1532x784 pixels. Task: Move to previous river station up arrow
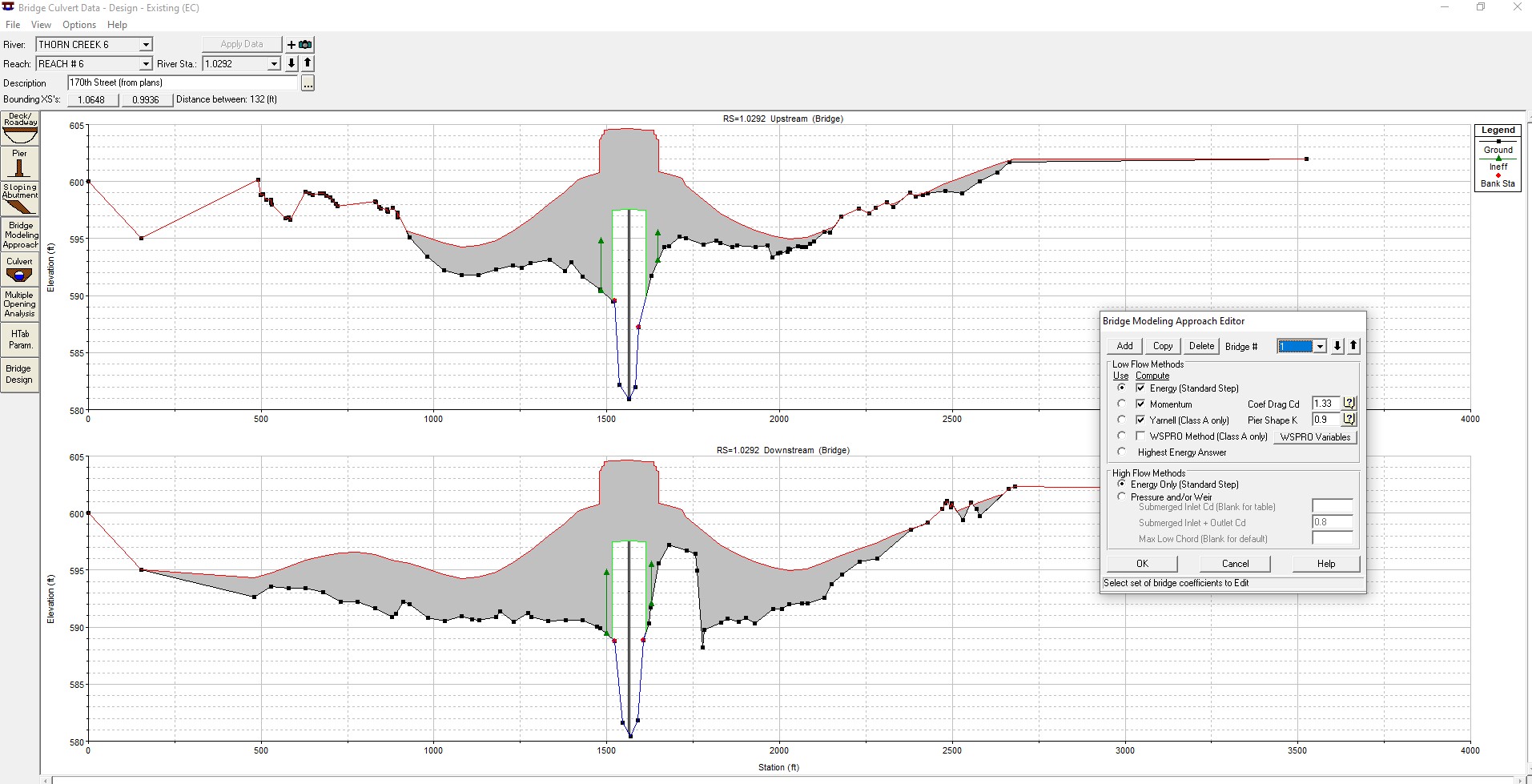pyautogui.click(x=308, y=63)
